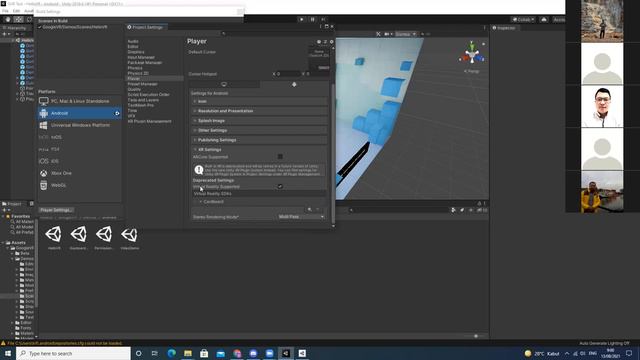Open Microsoft Edge from taskbar
640x360 pixels.
pyautogui.click(x=171, y=353)
